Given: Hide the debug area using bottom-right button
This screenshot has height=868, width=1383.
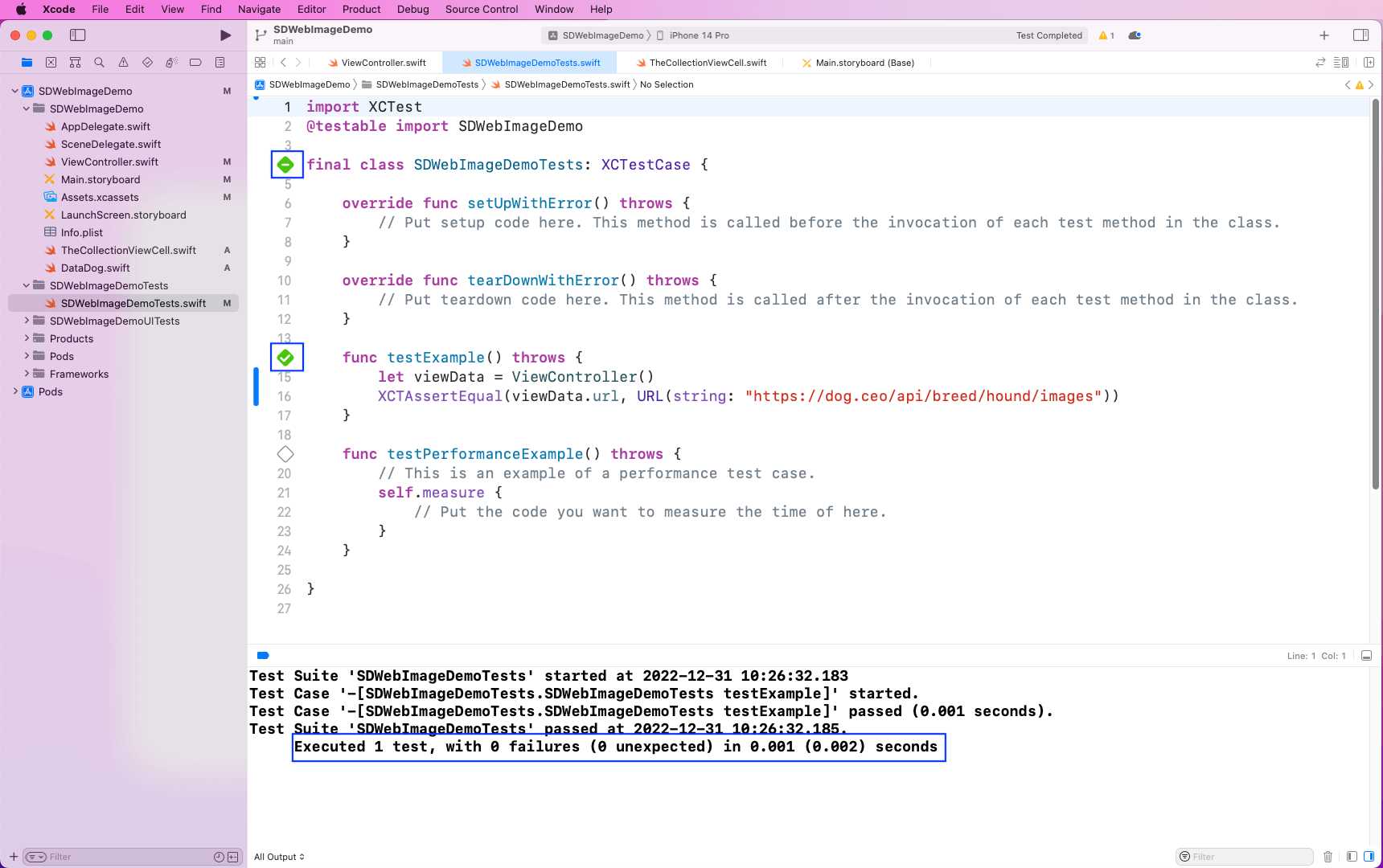Looking at the screenshot, I should (x=1366, y=656).
